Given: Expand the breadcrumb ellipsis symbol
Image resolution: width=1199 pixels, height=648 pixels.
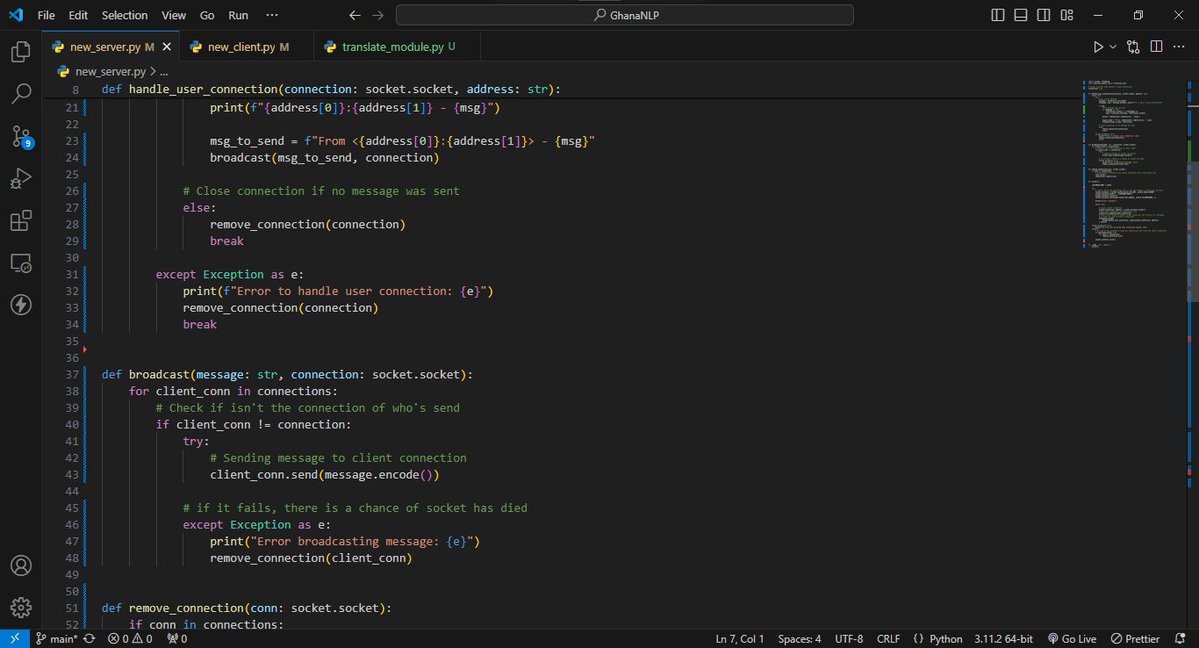Looking at the screenshot, I should [164, 71].
